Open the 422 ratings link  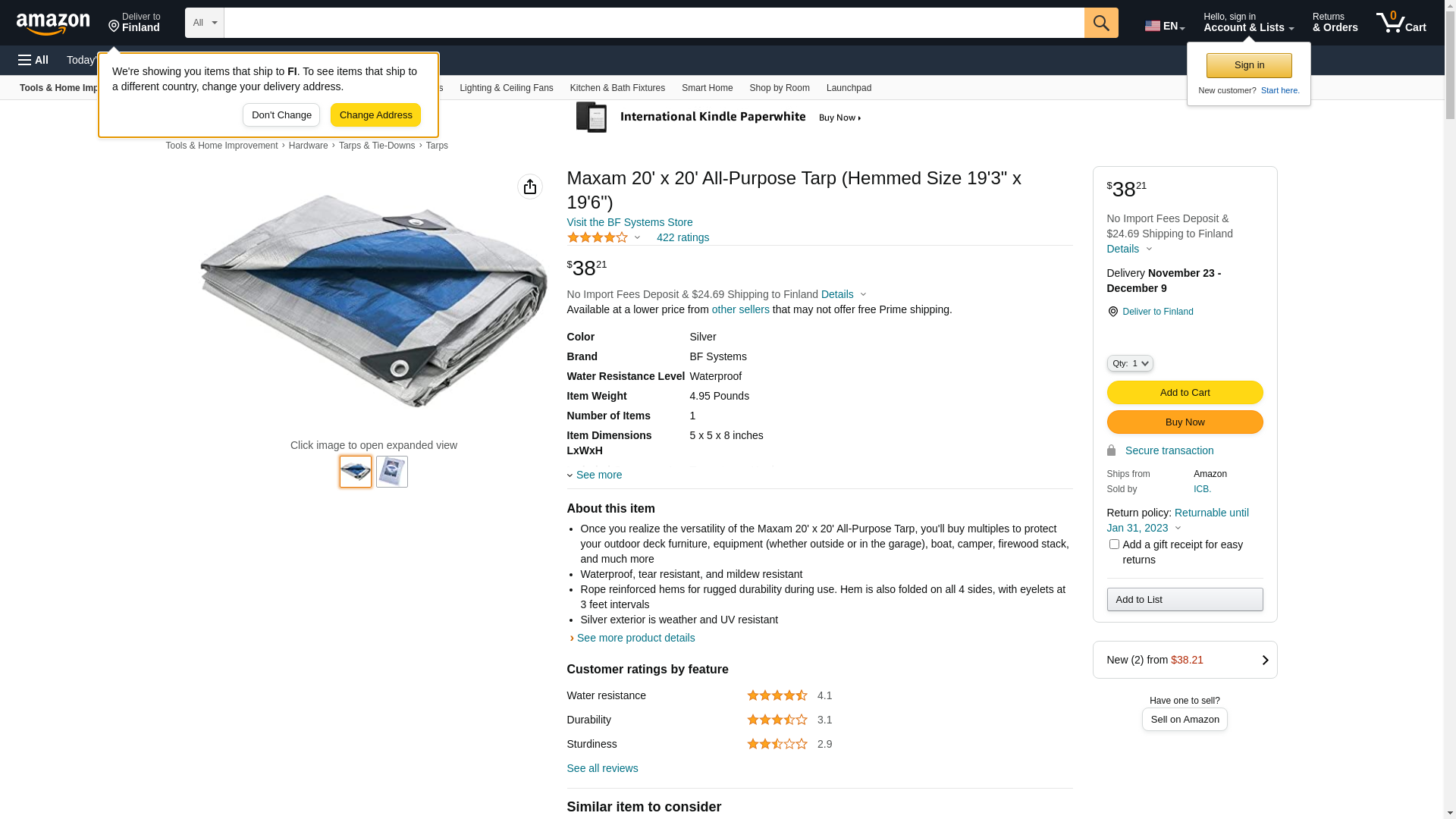[682, 237]
